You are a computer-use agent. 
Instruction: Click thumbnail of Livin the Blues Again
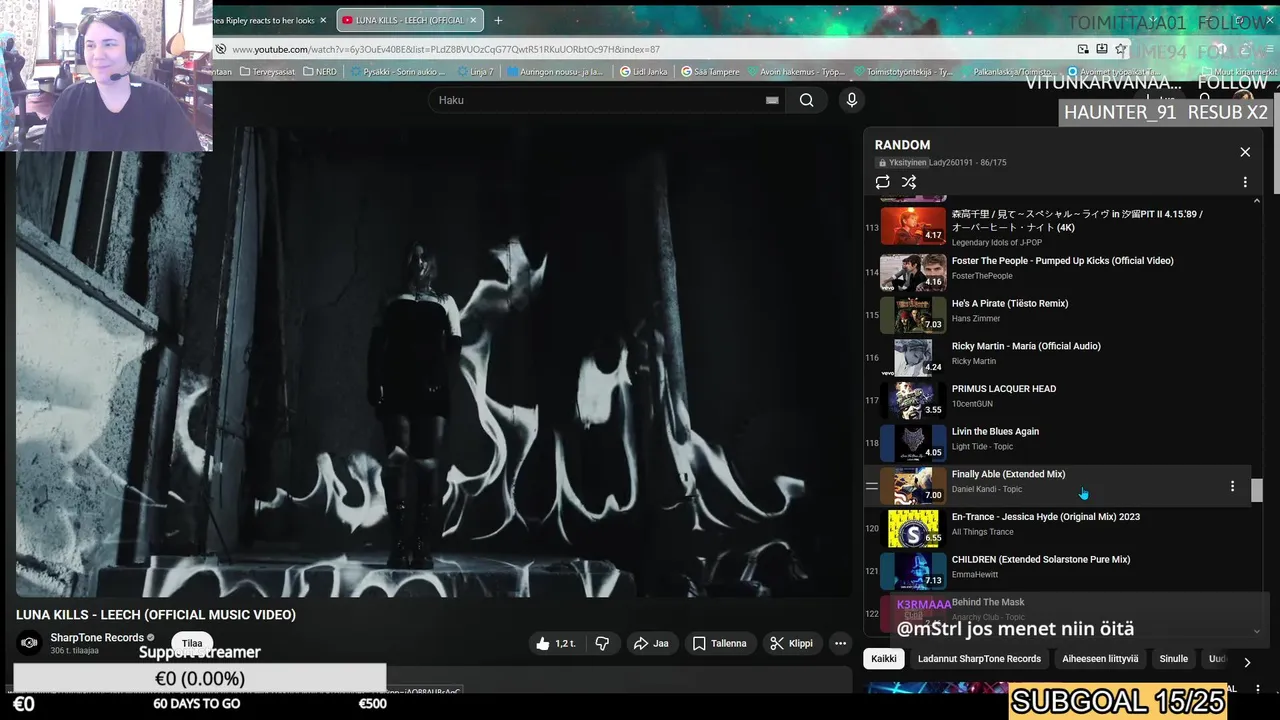pos(913,442)
